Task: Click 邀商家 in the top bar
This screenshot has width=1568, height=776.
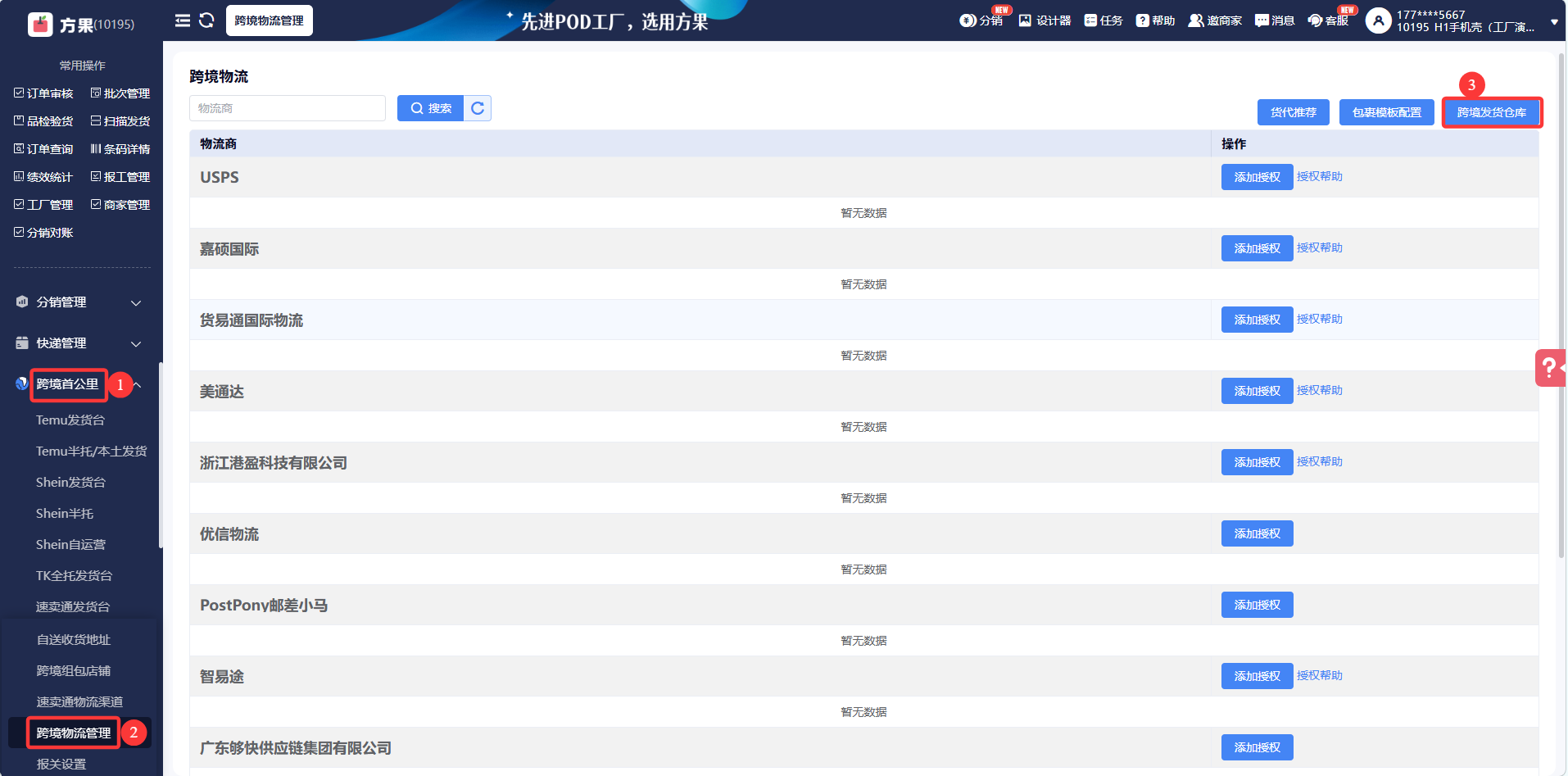Action: tap(1215, 20)
